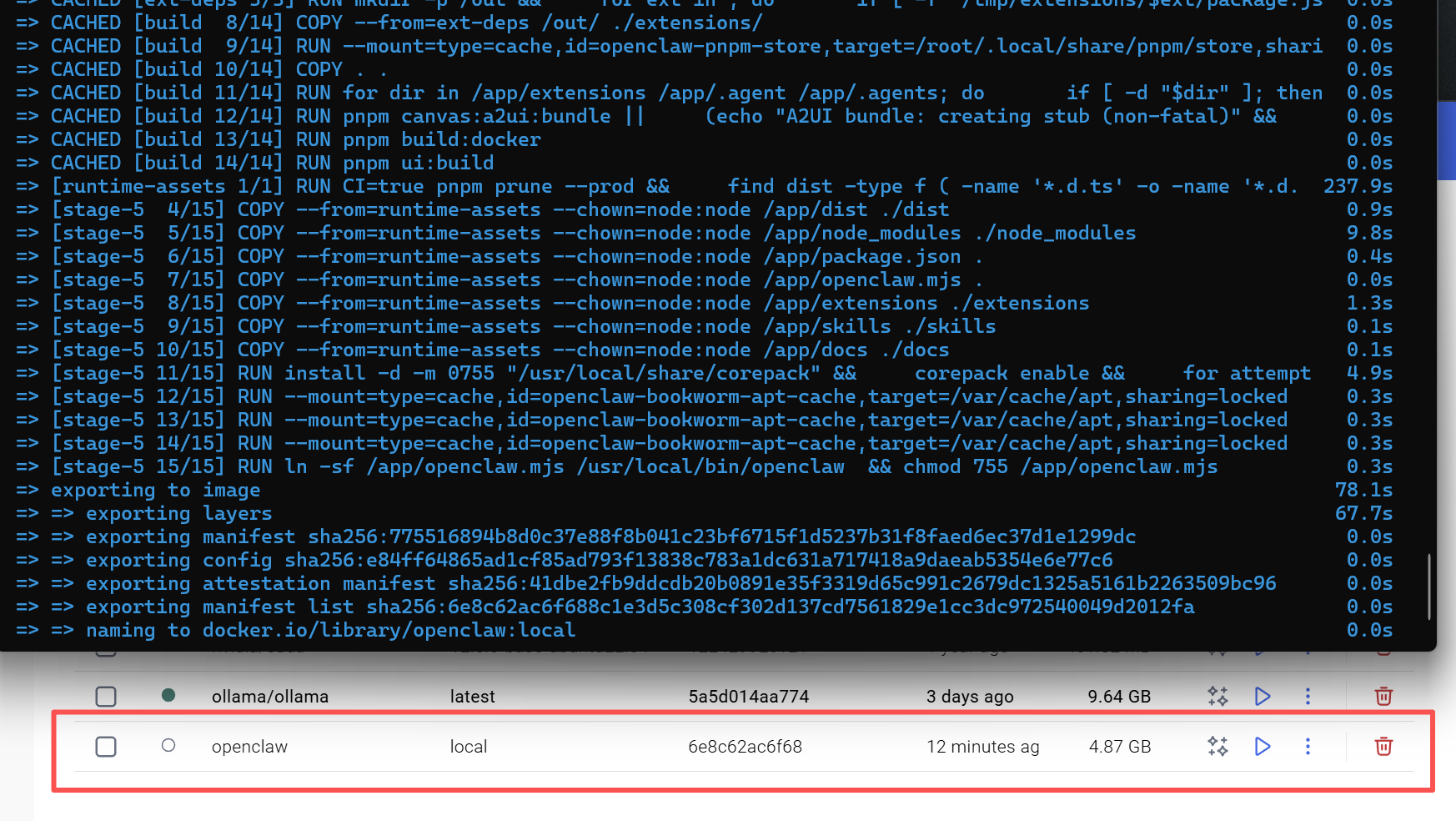Run the ollama/ollama image with the play icon
The width and height of the screenshot is (1456, 821).
(x=1263, y=696)
